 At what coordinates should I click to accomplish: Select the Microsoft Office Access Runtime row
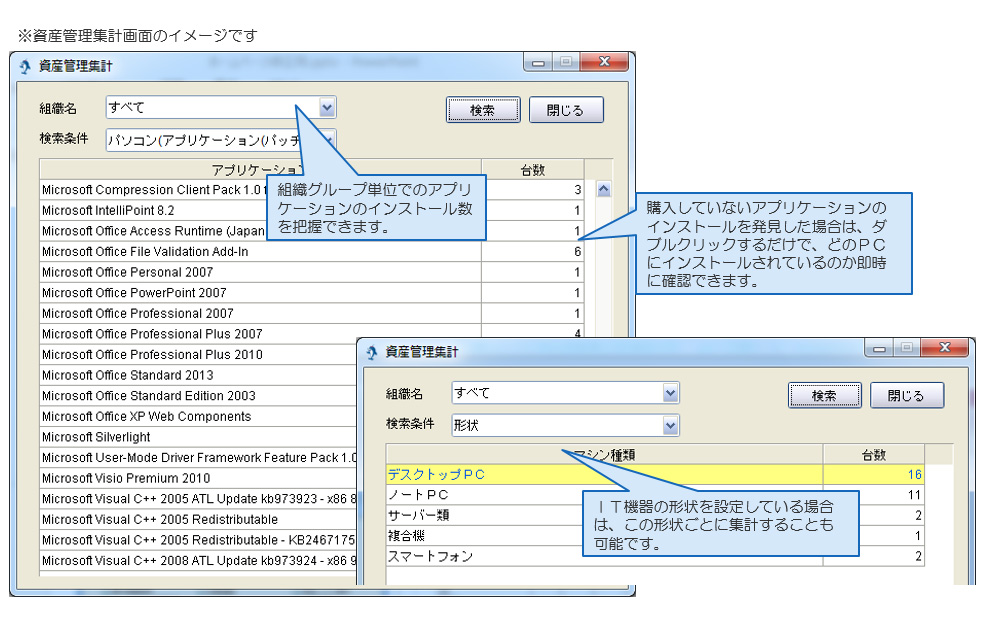(312, 231)
